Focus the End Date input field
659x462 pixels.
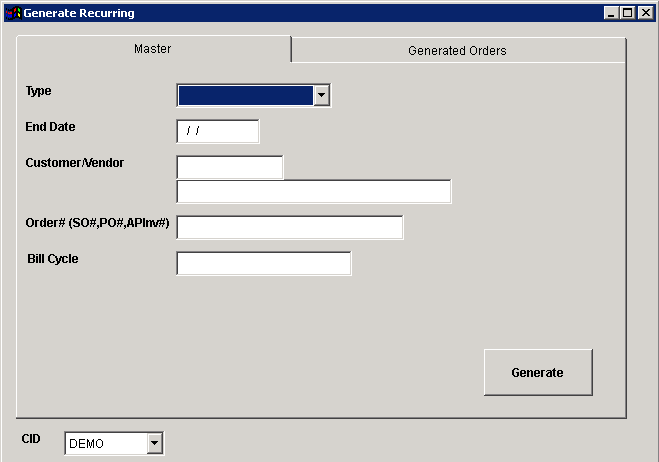(217, 131)
